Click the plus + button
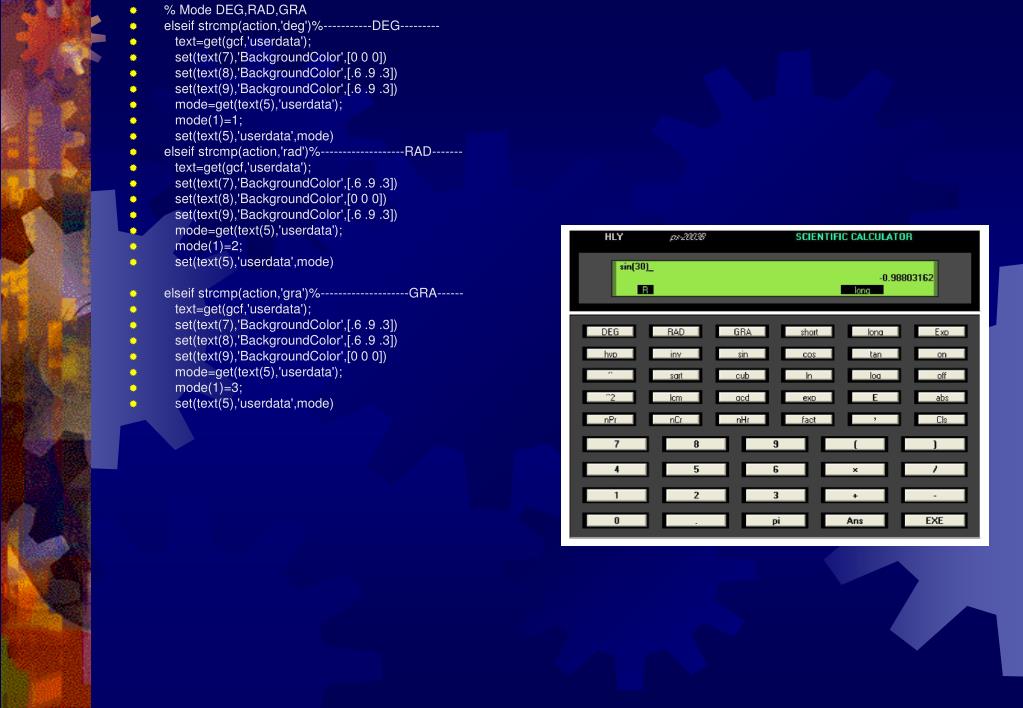The image size is (1023, 708). click(x=855, y=495)
